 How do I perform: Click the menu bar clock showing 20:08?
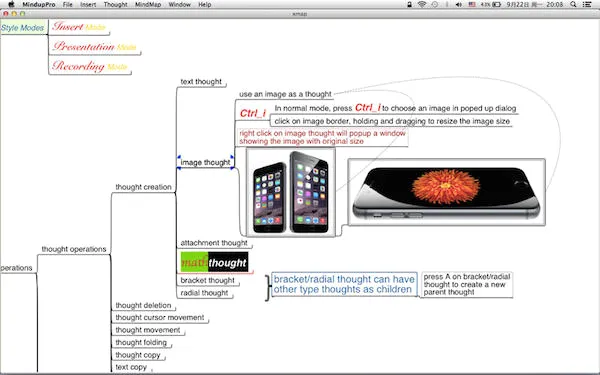[555, 5]
